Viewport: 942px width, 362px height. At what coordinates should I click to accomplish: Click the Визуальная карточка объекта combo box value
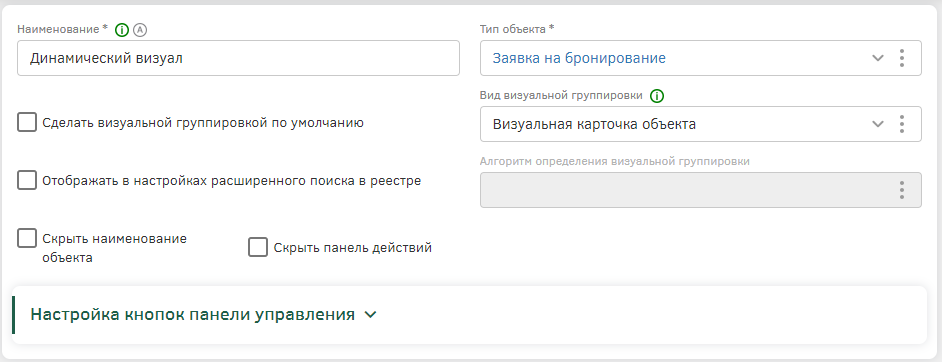594,124
